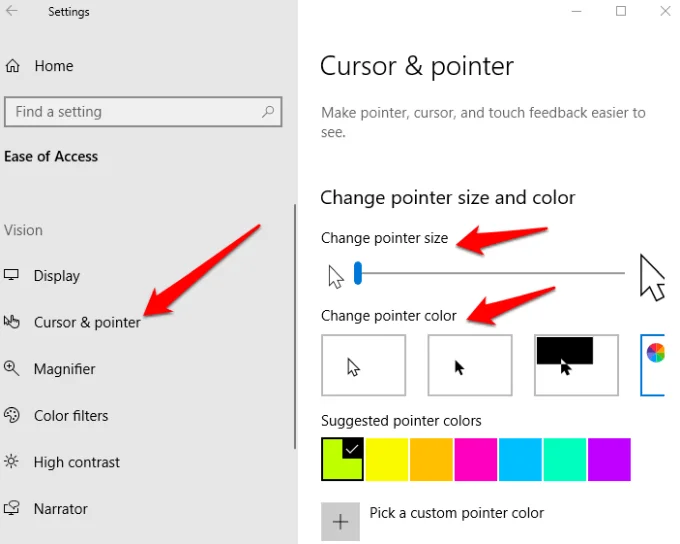
Task: Focus the Find a setting search box
Action: (143, 111)
